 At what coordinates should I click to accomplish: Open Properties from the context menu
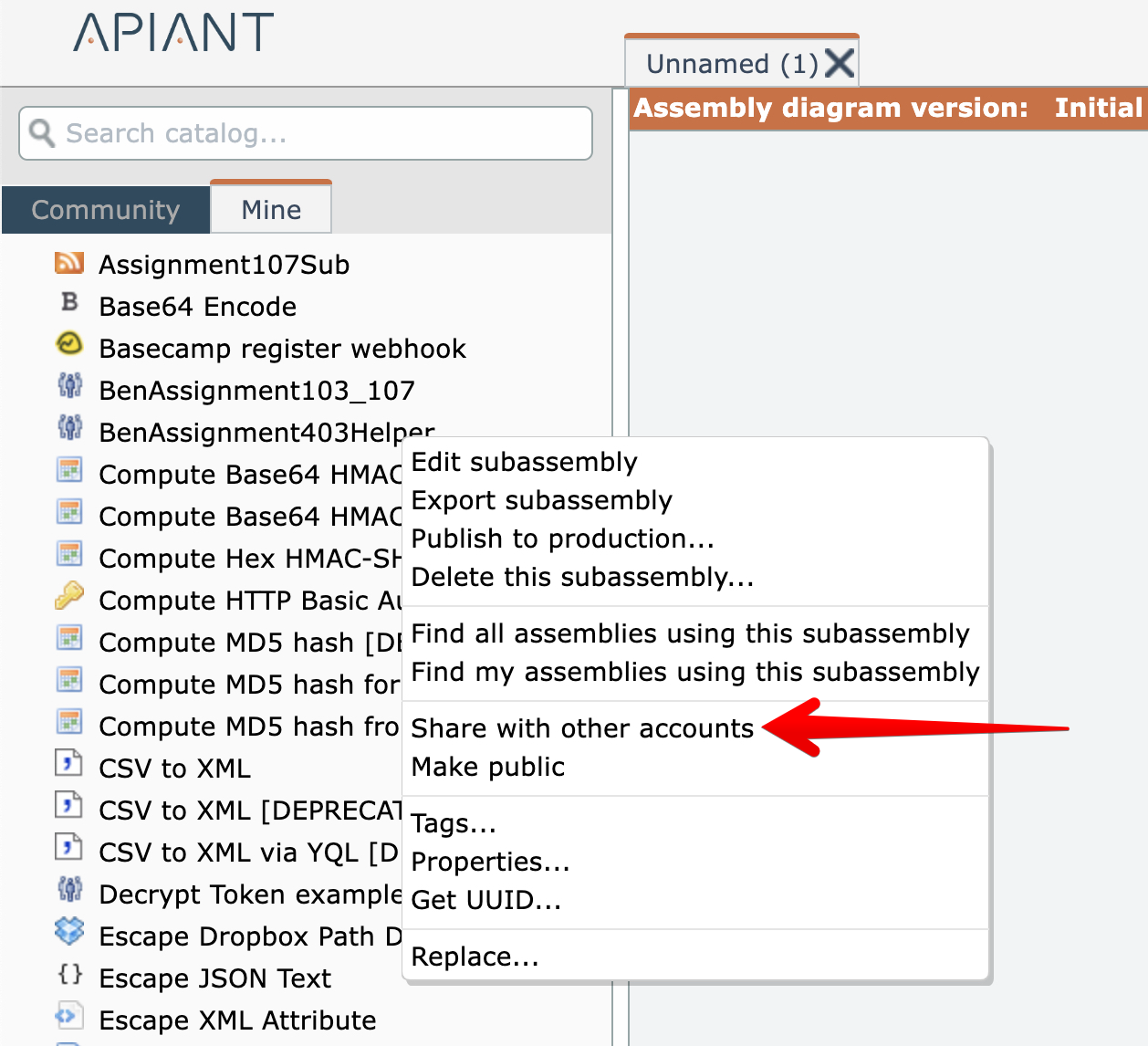click(x=490, y=862)
